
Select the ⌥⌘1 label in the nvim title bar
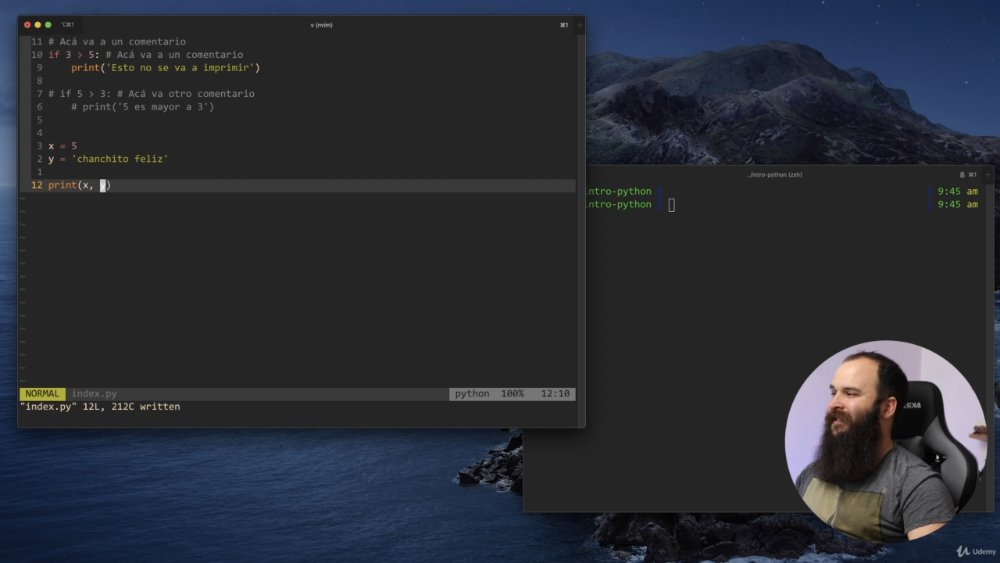point(68,25)
